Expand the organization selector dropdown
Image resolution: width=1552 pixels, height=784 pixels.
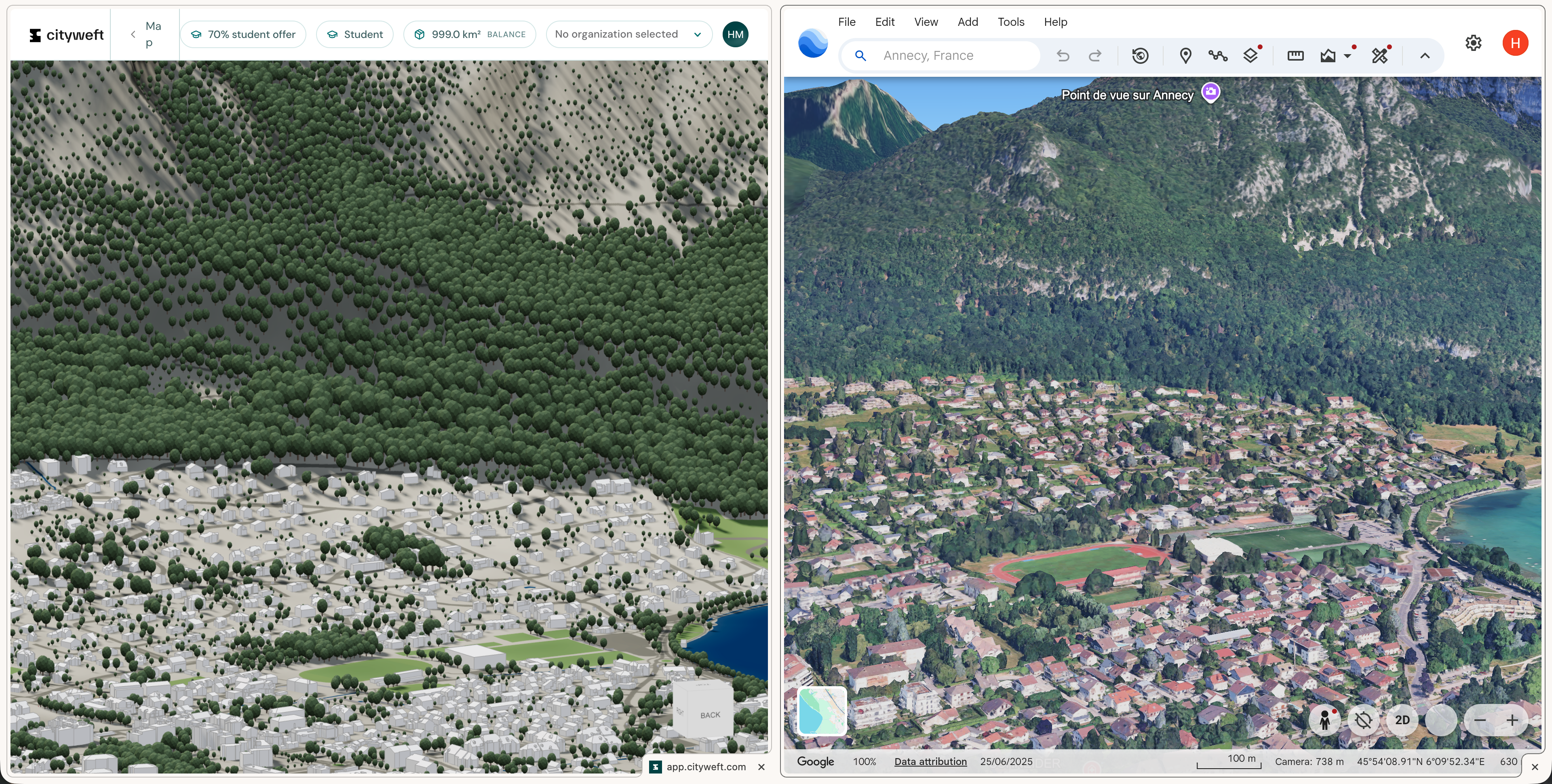tap(628, 34)
